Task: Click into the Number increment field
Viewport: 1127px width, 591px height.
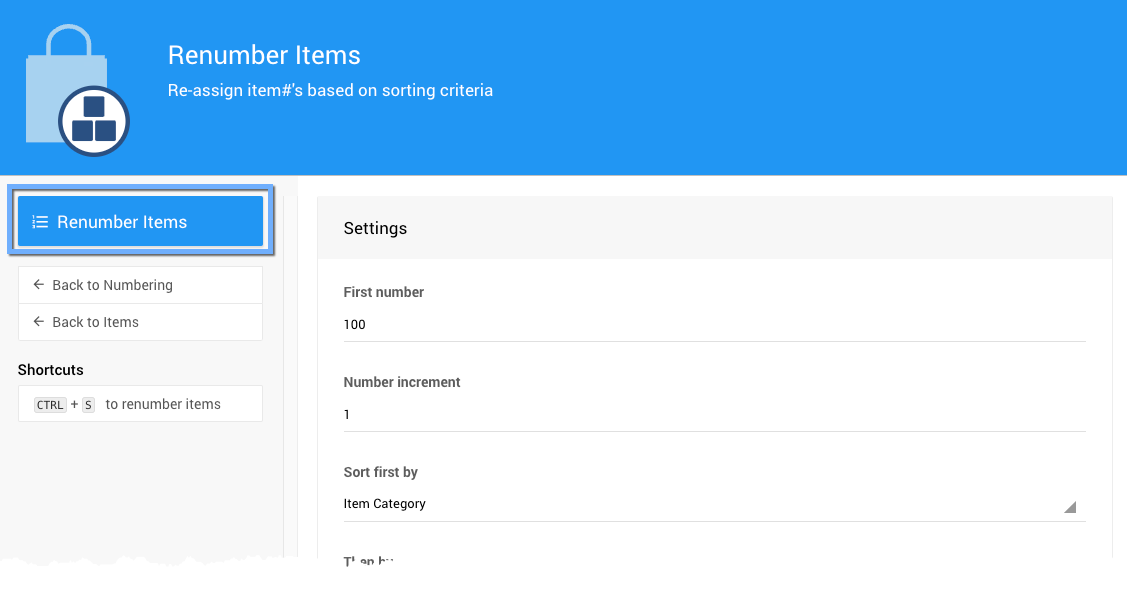Action: tap(714, 415)
